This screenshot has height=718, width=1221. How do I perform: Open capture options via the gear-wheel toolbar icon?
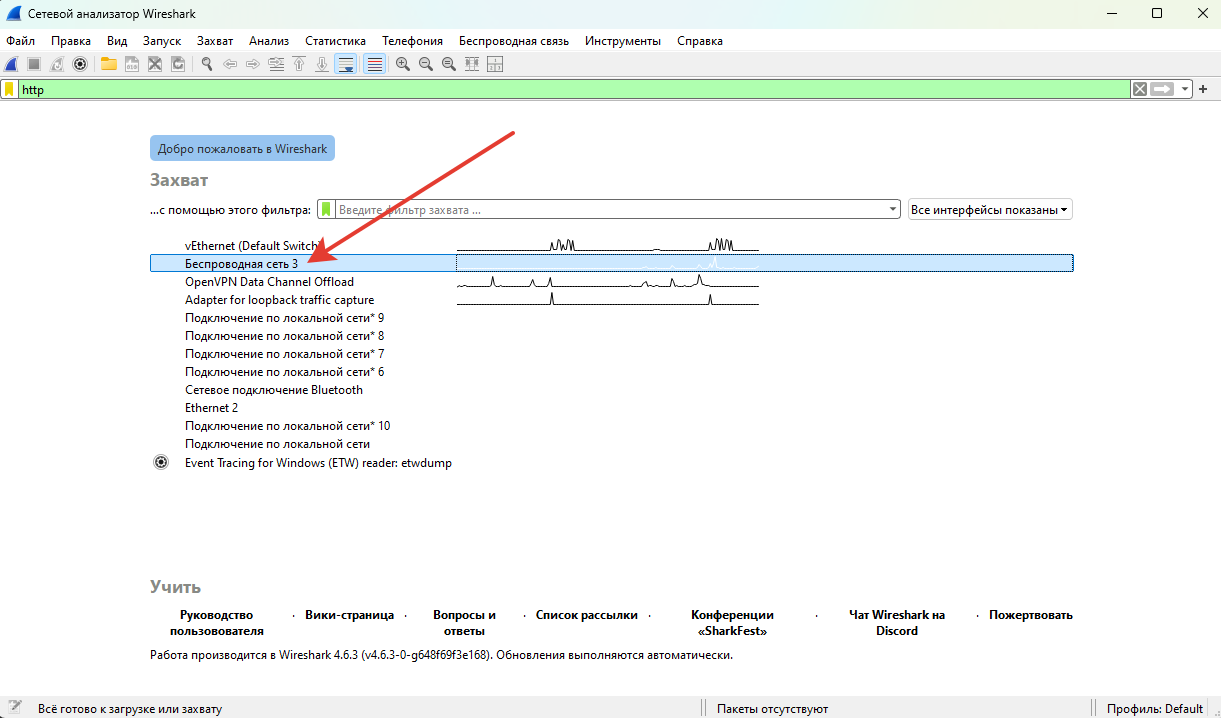coord(80,64)
